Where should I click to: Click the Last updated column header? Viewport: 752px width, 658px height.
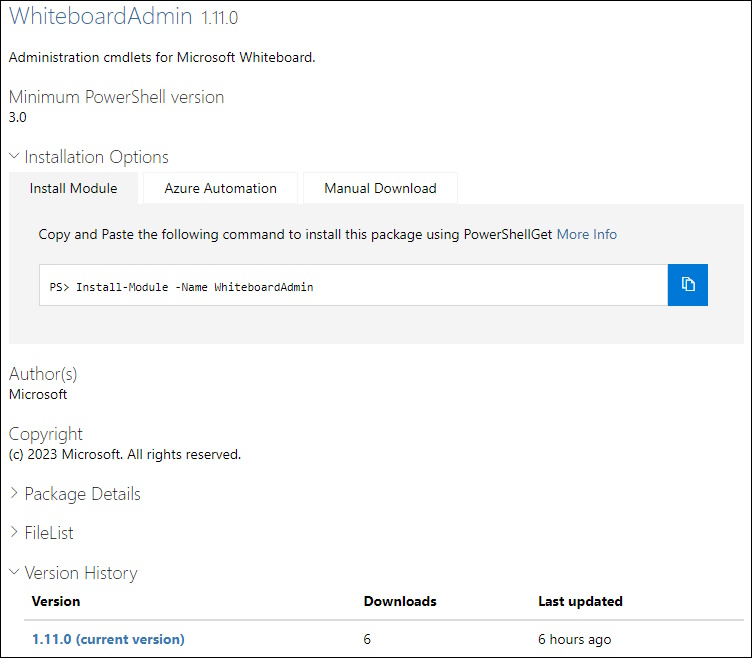(x=580, y=601)
